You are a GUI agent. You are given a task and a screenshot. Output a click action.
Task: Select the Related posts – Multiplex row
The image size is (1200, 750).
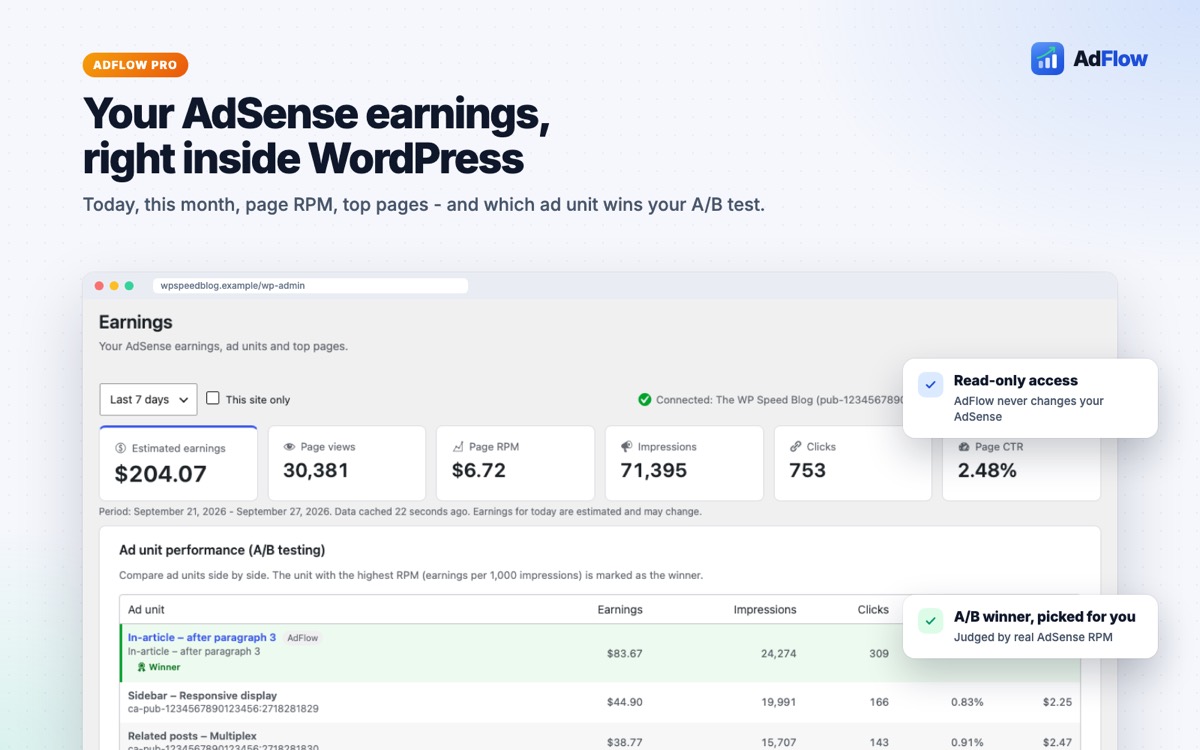(x=600, y=737)
